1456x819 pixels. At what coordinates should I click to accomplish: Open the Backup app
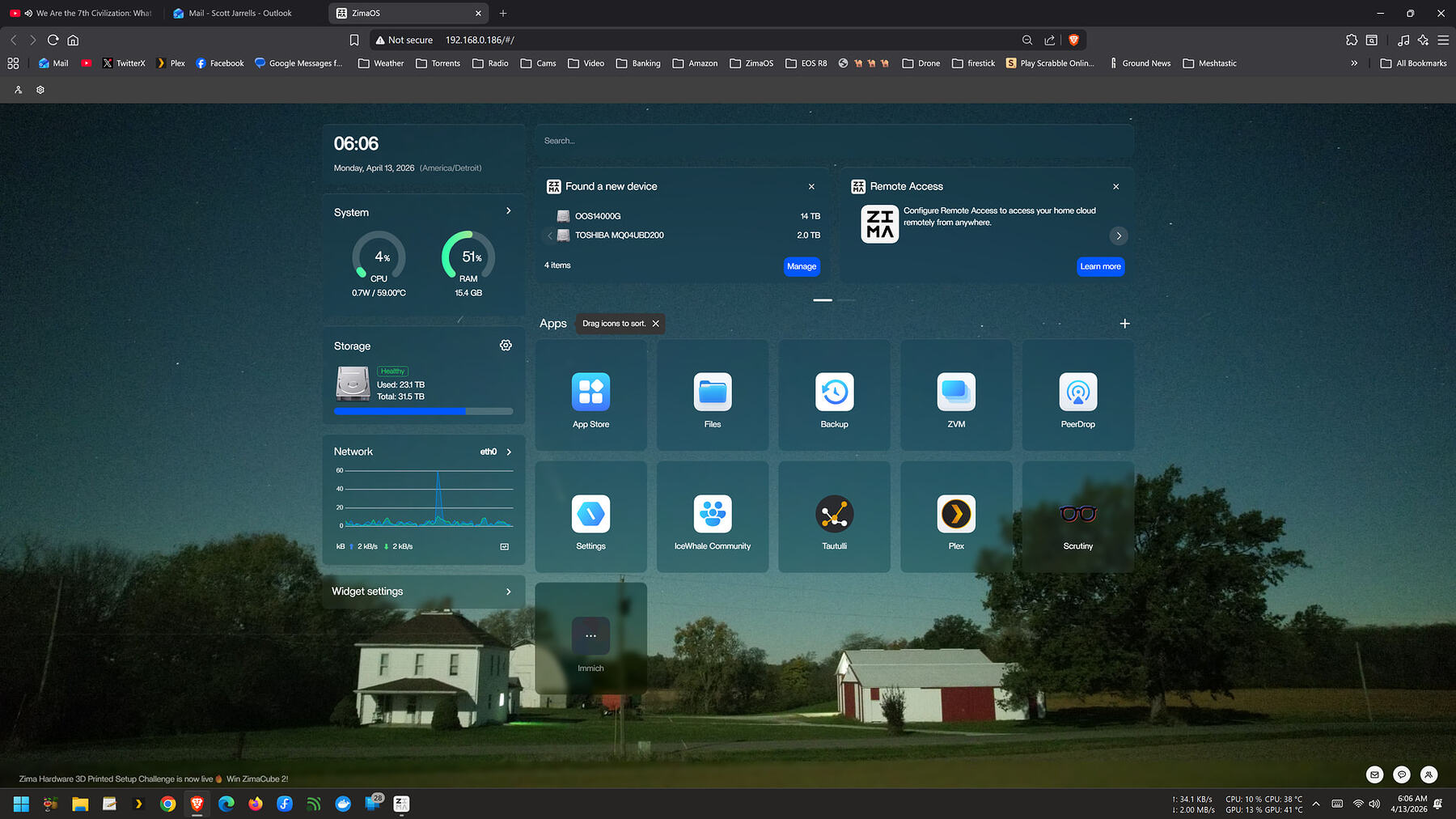point(834,396)
